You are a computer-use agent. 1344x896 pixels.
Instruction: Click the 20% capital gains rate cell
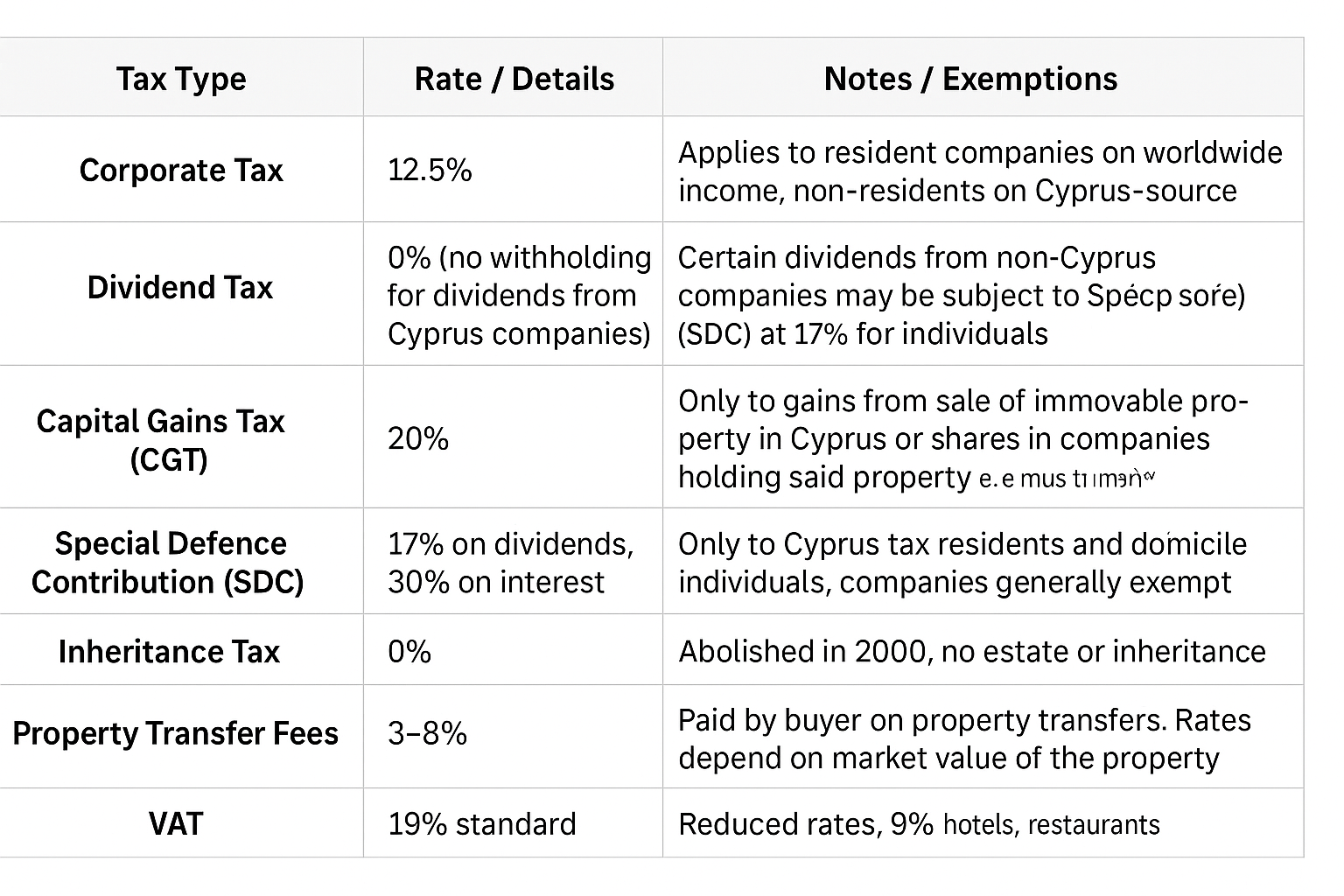(x=418, y=437)
